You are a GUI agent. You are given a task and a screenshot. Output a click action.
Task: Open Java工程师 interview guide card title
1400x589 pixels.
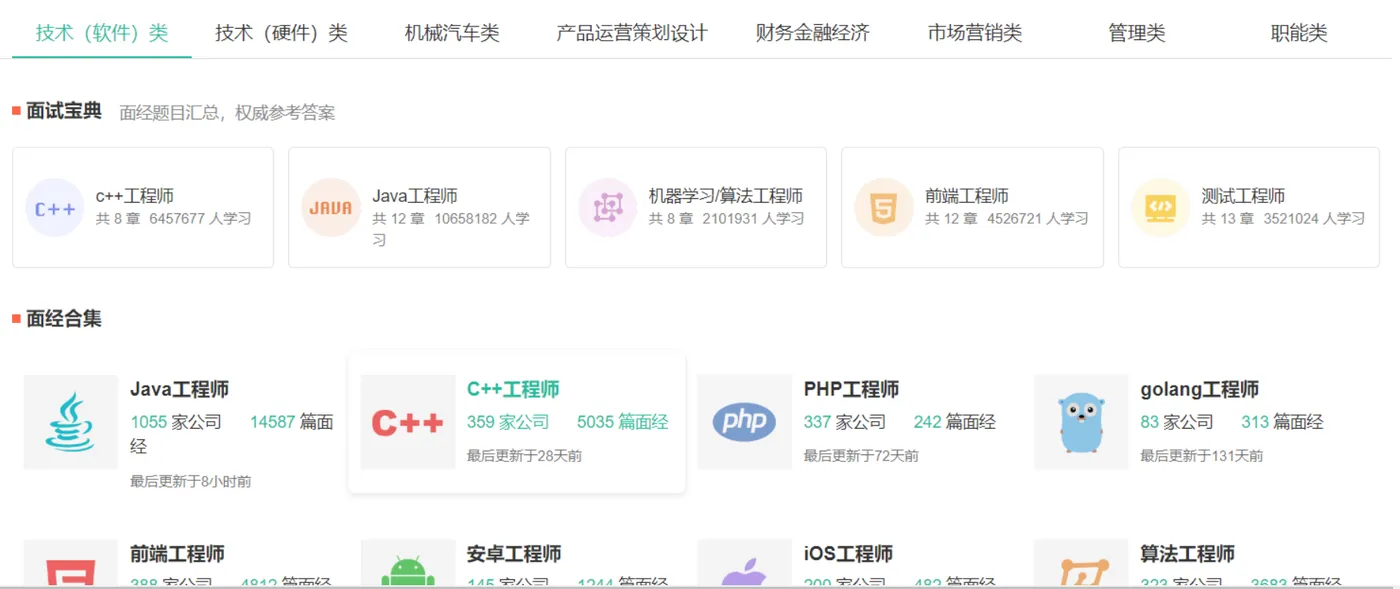pos(415,196)
